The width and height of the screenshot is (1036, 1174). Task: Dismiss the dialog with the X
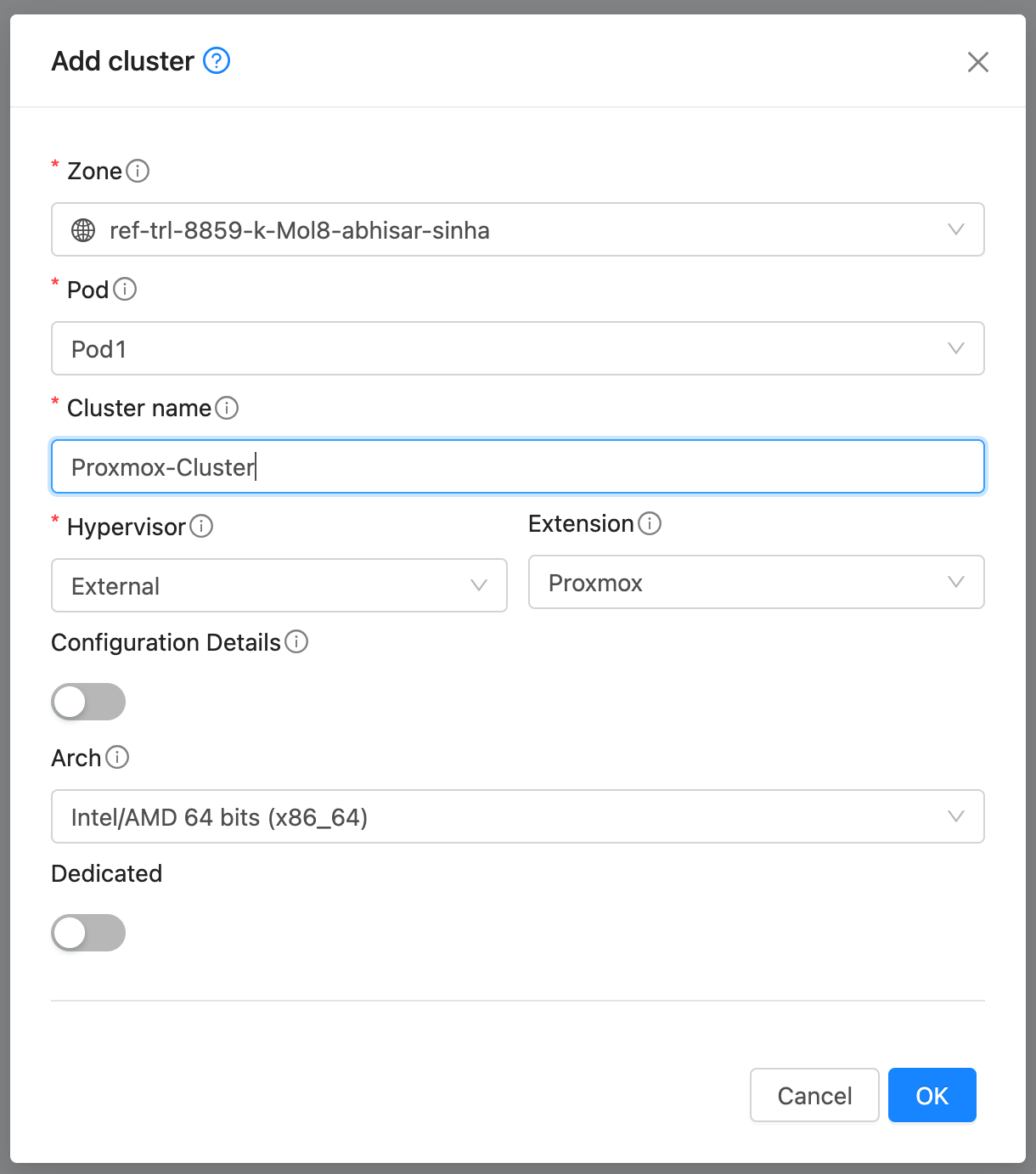(x=978, y=62)
